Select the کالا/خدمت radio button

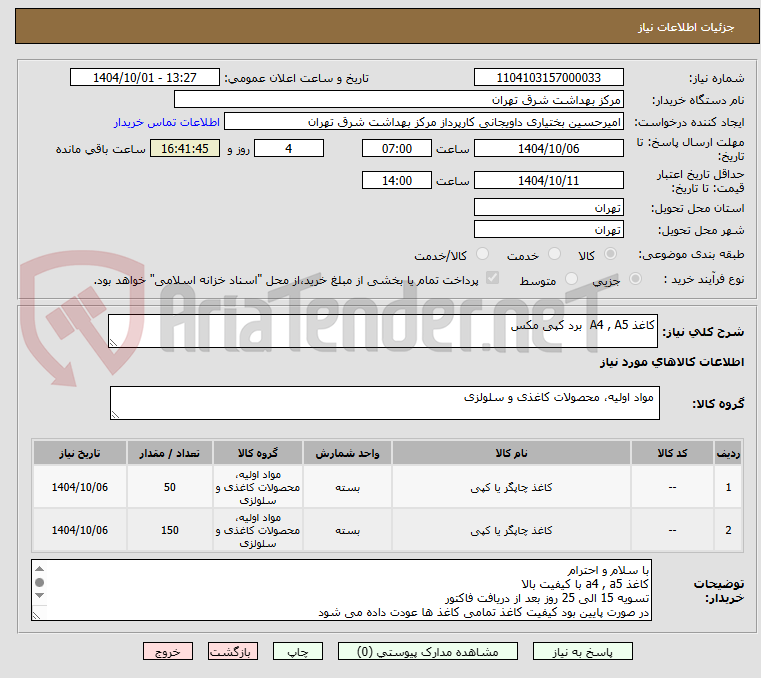[482, 254]
